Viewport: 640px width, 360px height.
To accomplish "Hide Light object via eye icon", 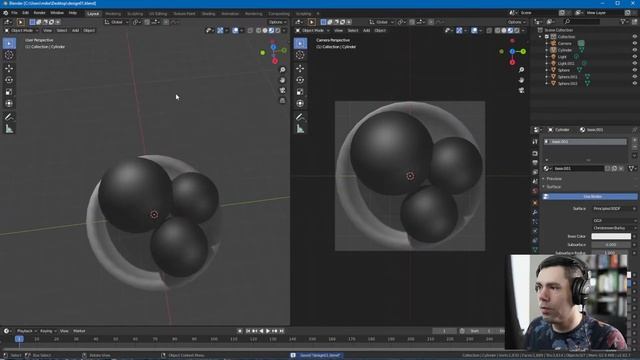I will pyautogui.click(x=635, y=57).
